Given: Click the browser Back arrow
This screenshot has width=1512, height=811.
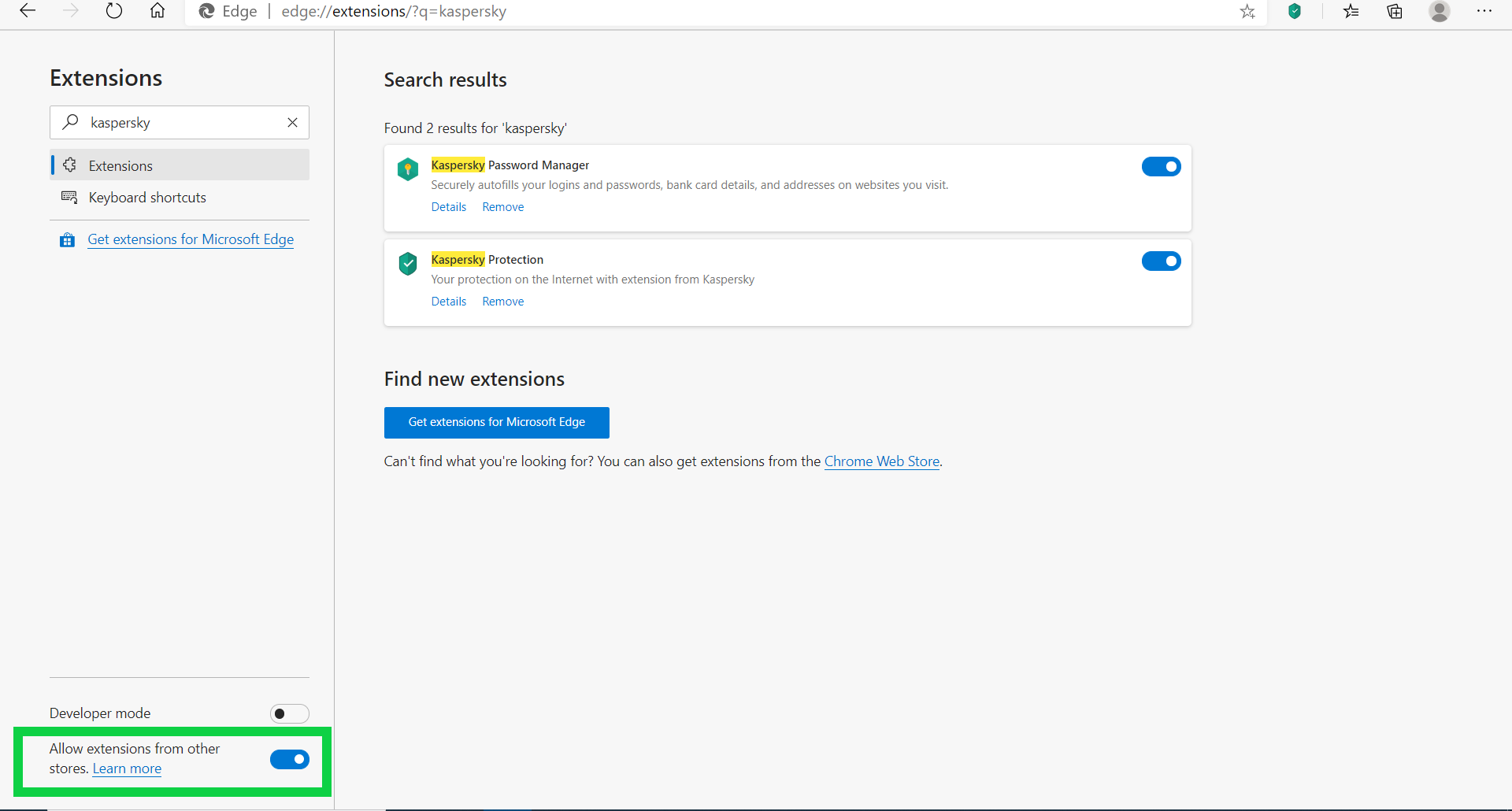Looking at the screenshot, I should click(28, 11).
